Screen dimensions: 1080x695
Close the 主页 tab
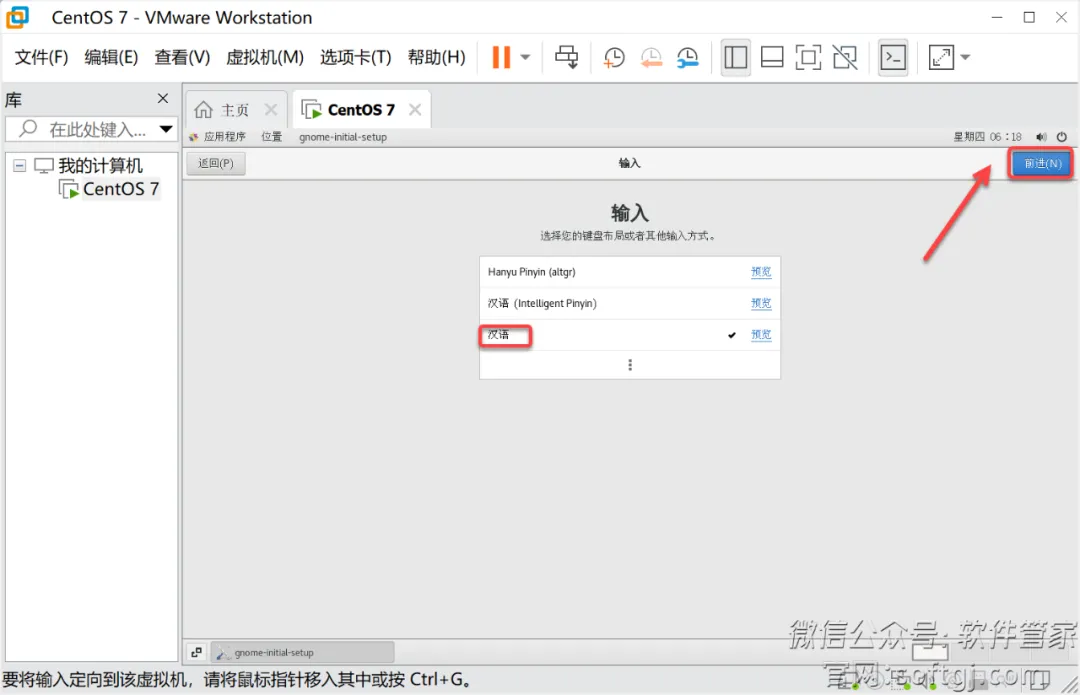(271, 110)
